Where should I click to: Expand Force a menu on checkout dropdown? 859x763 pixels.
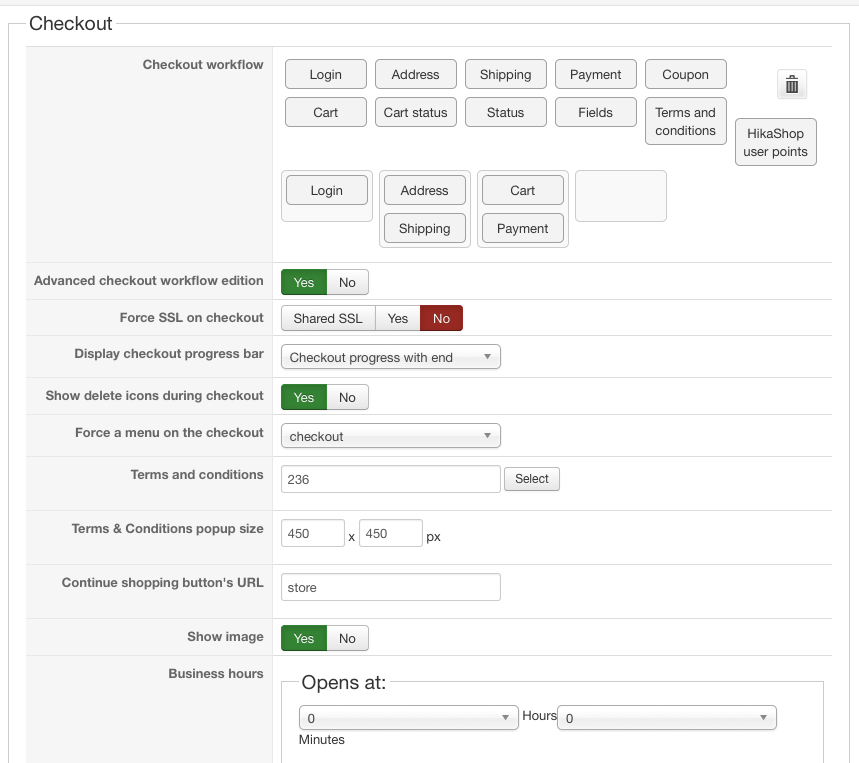point(390,436)
